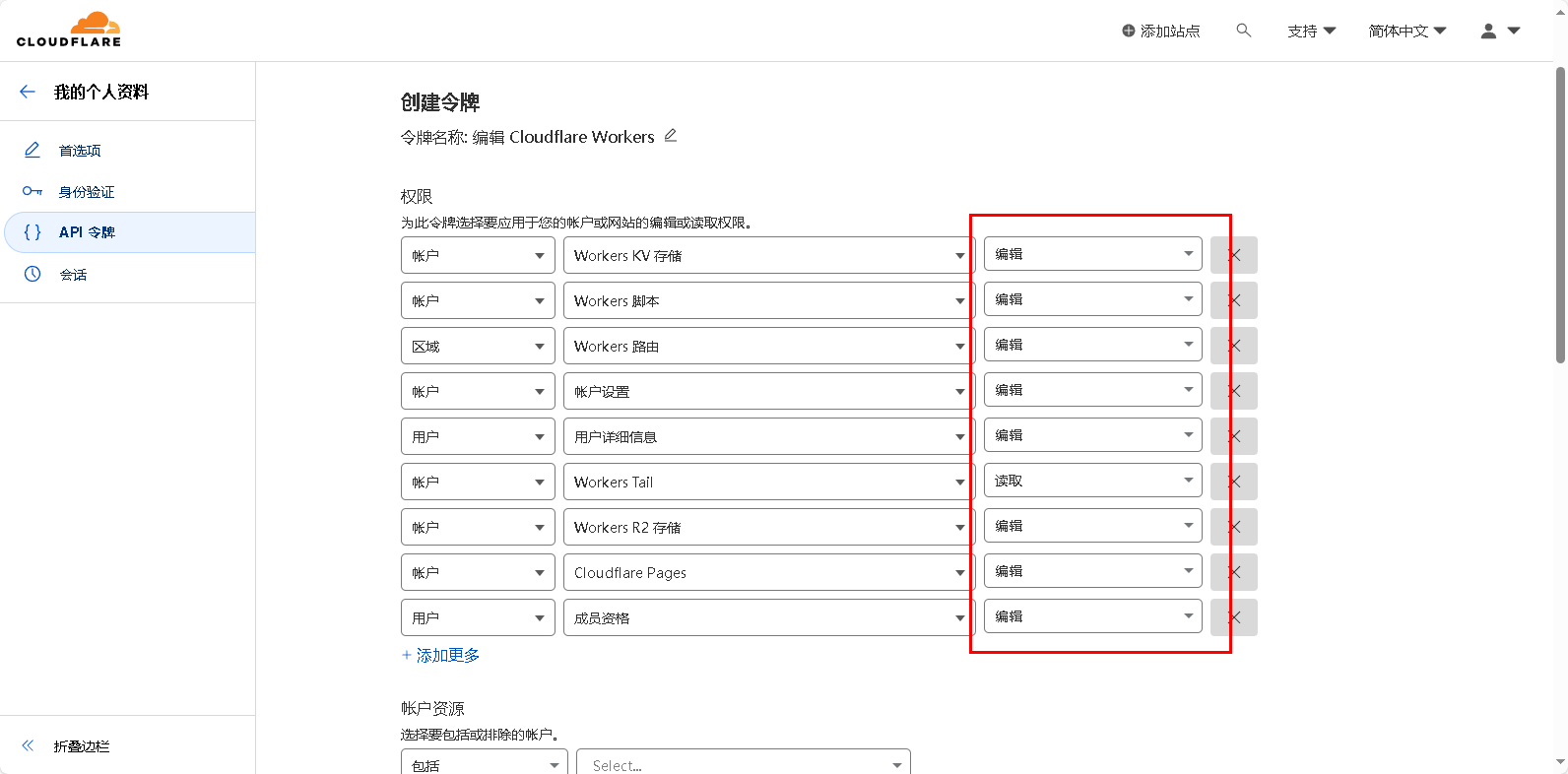Image resolution: width=1568 pixels, height=774 pixels.
Task: Open the 支持 dropdown menu
Action: tap(1311, 31)
